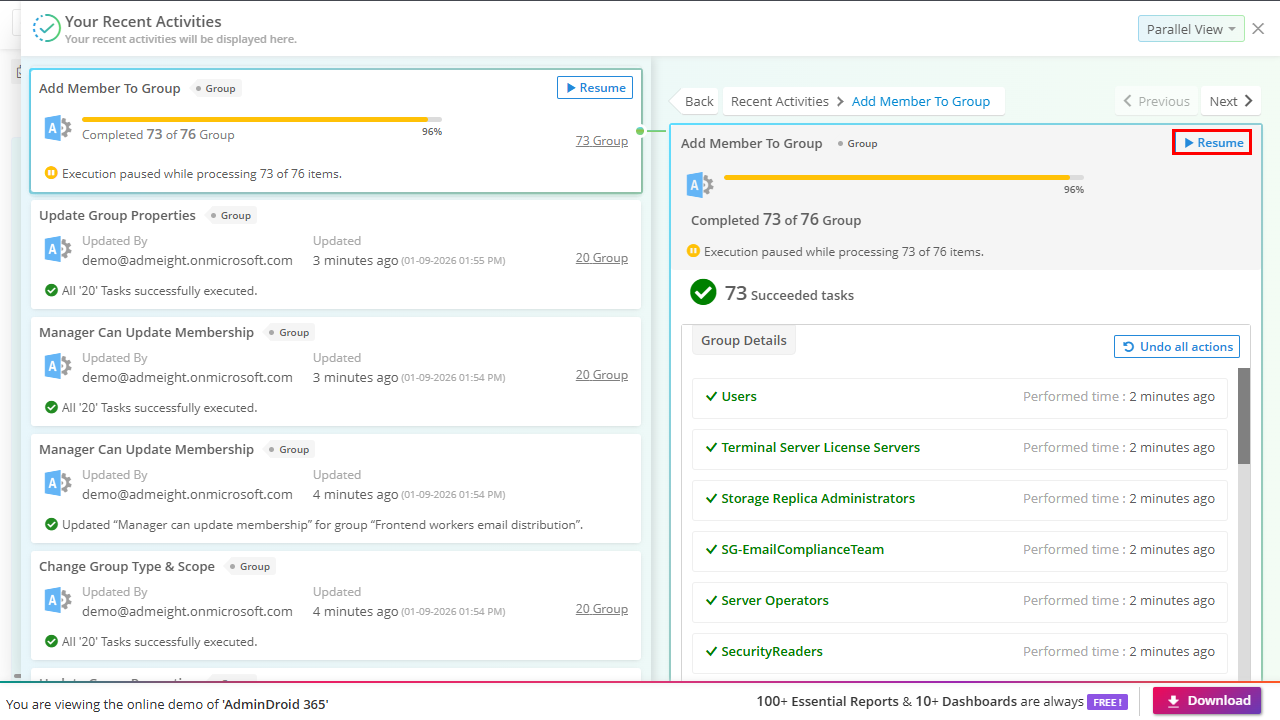1280x720 pixels.
Task: Click the Azure AD gear icon in Add Member To Group card
Action: pos(58,128)
